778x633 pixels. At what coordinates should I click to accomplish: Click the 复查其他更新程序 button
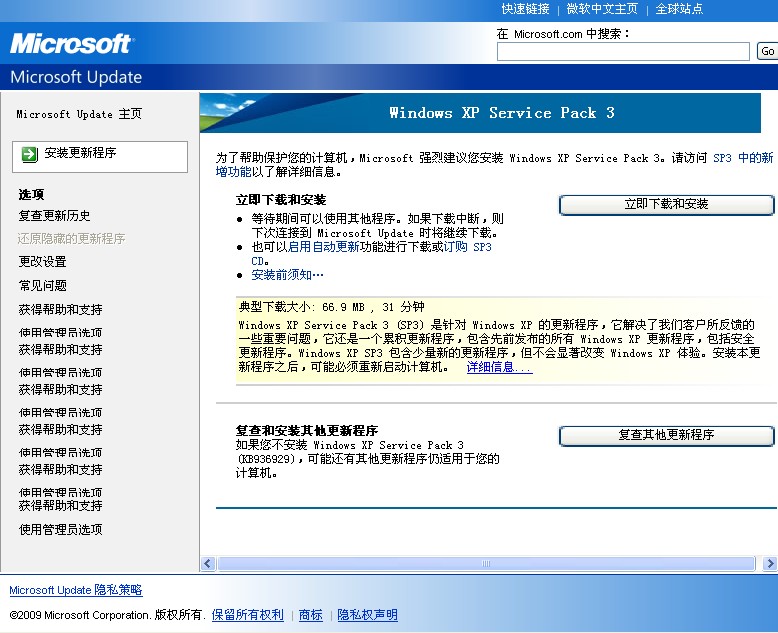pos(666,435)
